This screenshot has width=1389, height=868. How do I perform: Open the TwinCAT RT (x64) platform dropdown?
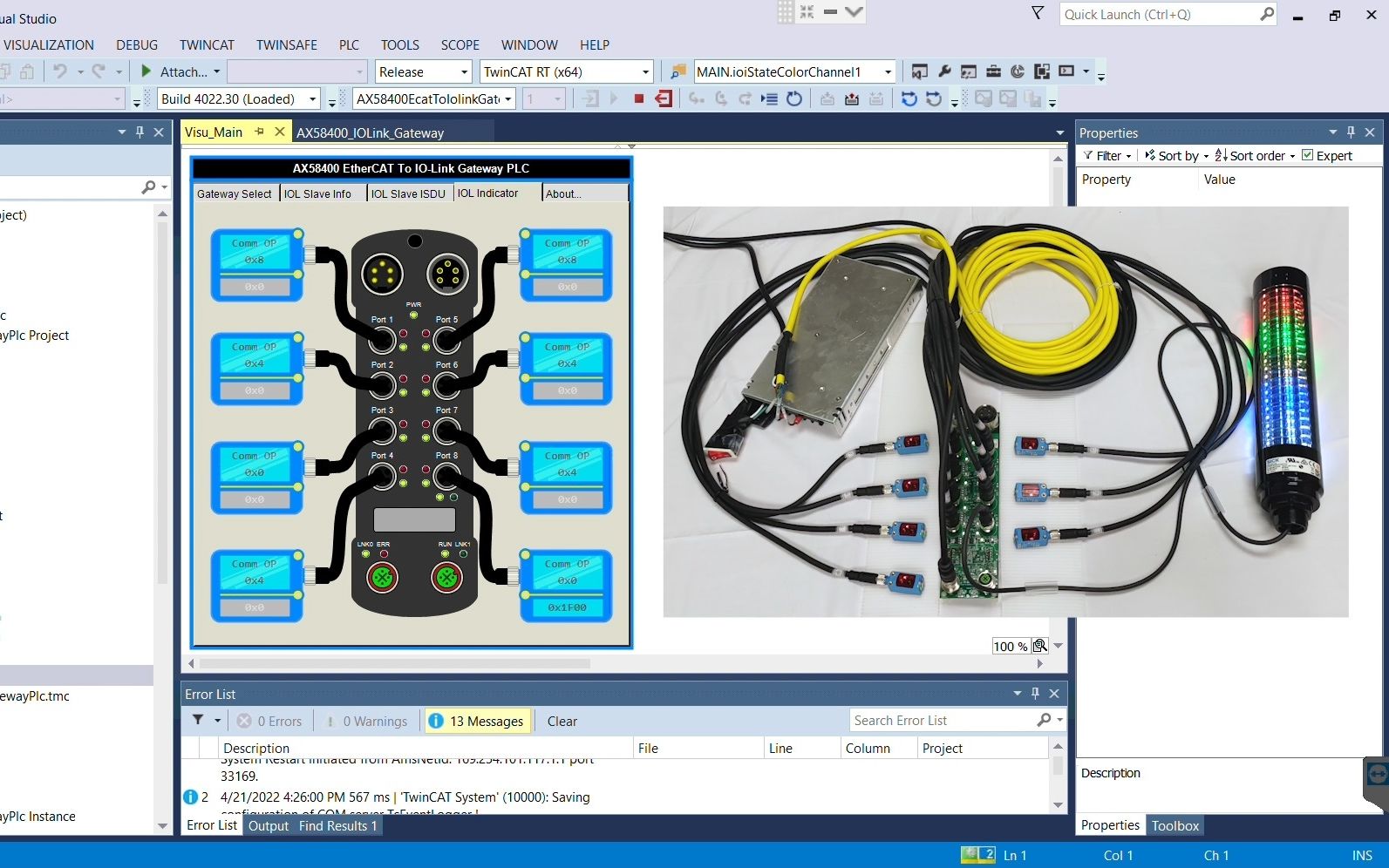pos(645,71)
